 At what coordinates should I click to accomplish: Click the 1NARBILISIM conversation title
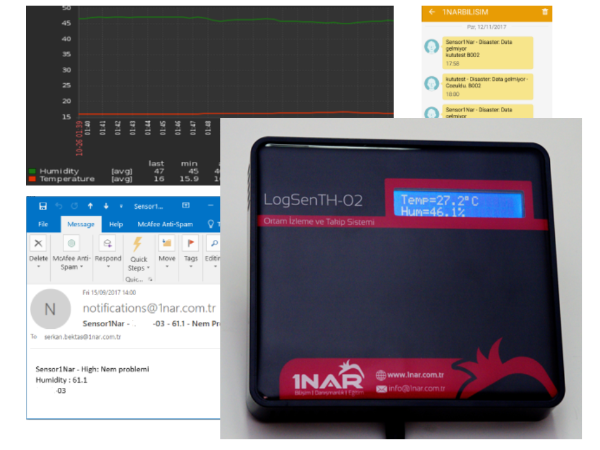tap(465, 12)
